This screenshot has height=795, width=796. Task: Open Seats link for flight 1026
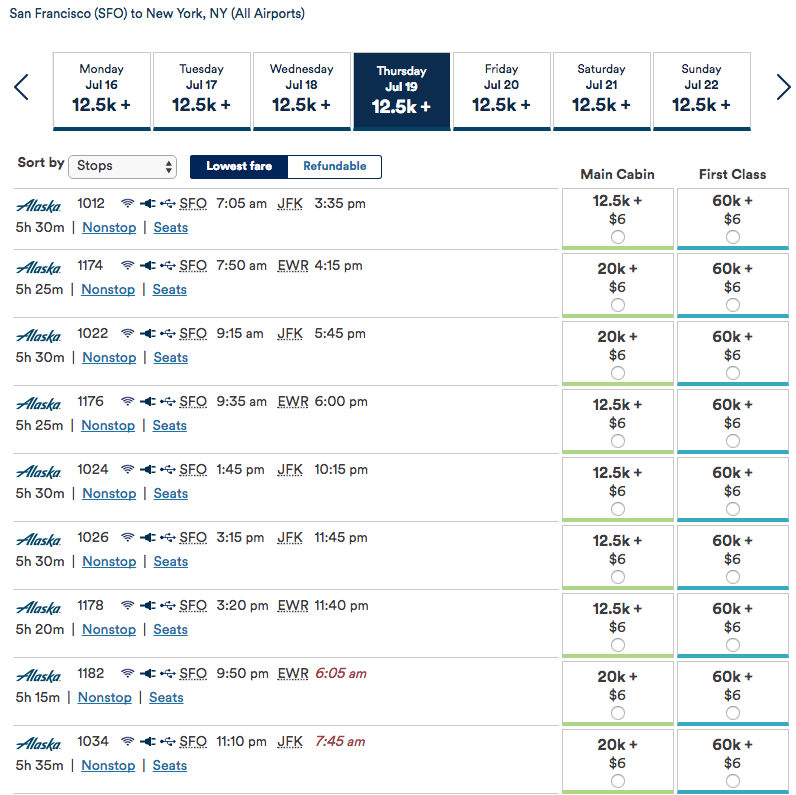[x=170, y=561]
